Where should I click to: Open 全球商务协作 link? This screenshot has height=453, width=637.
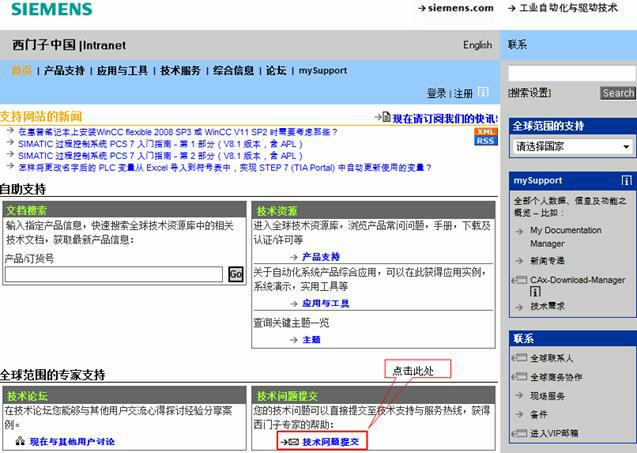tap(556, 377)
